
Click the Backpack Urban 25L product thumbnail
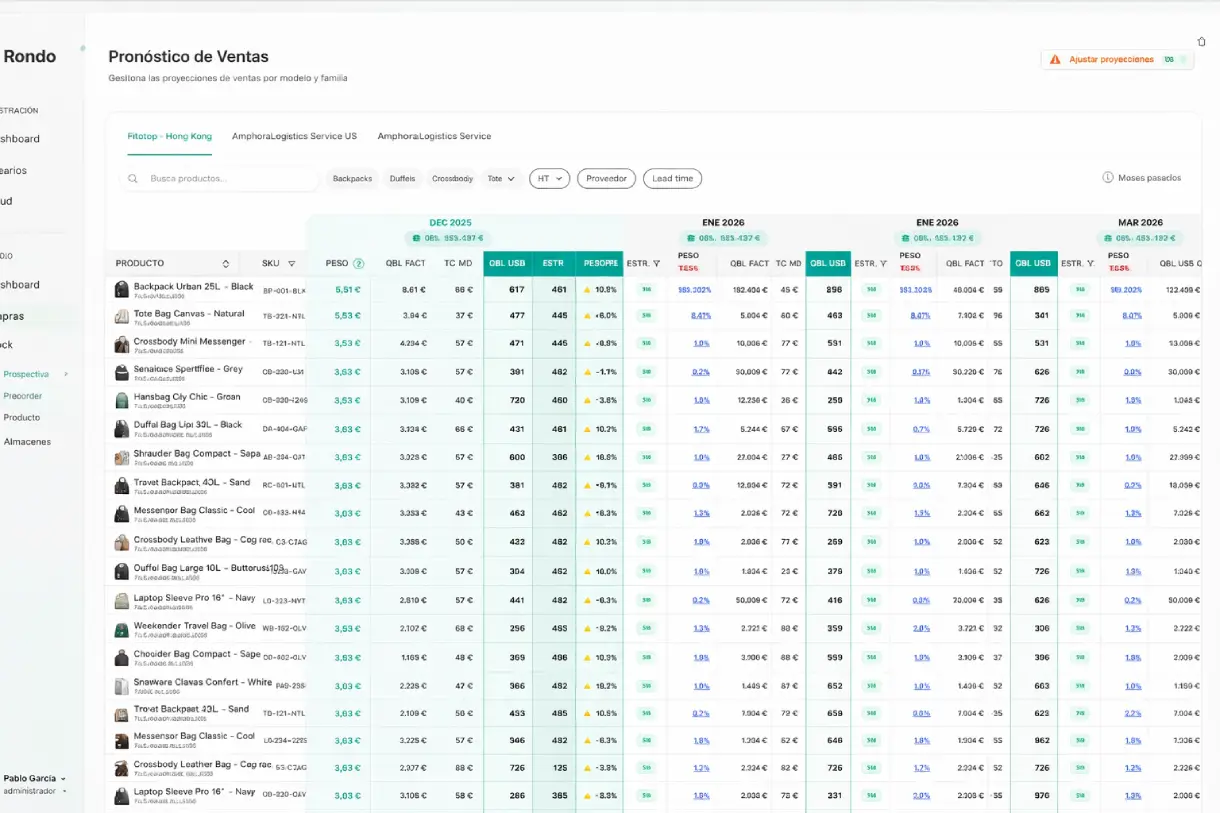[121, 289]
